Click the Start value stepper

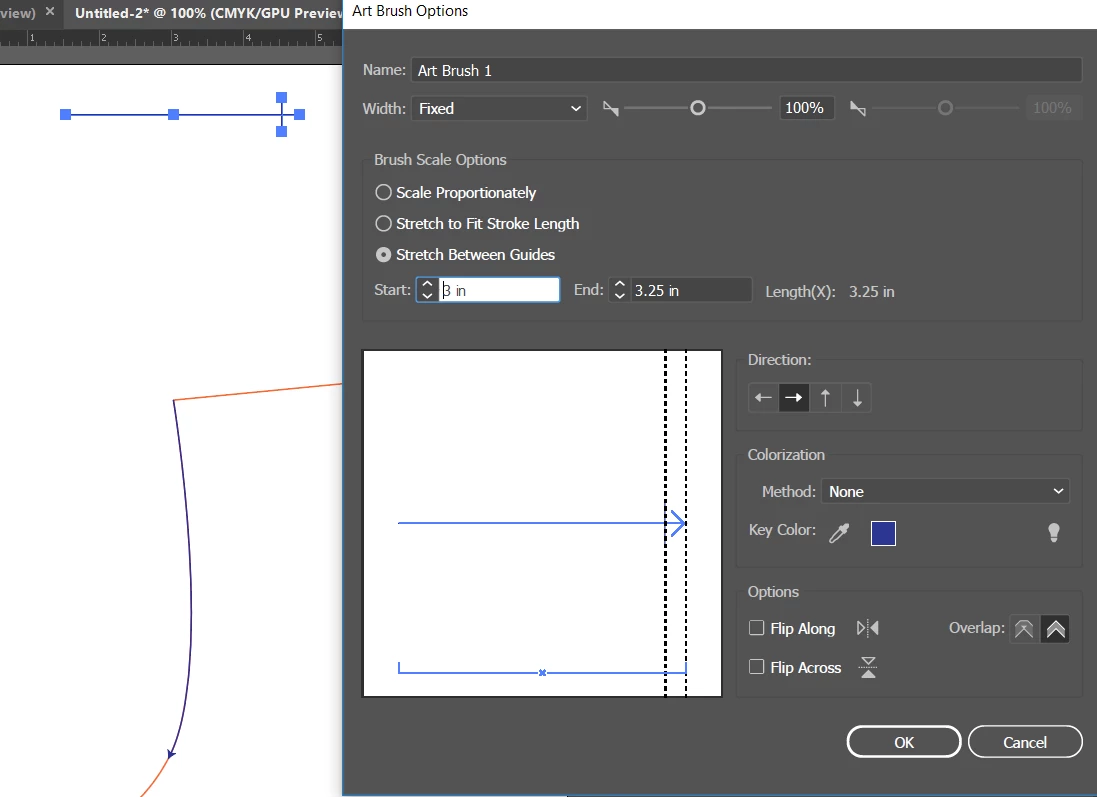tap(427, 290)
